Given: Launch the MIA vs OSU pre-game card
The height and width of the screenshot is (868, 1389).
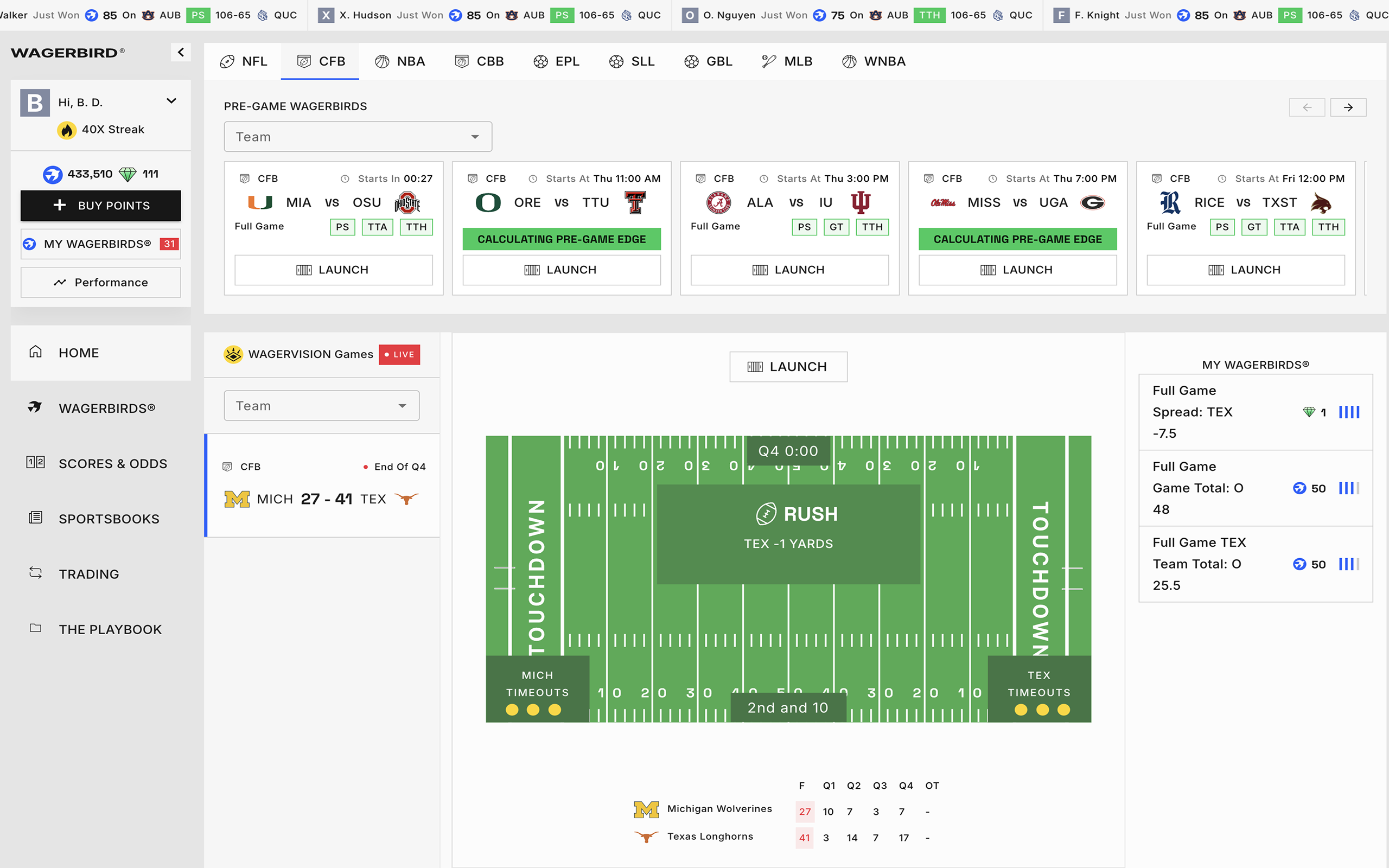Looking at the screenshot, I should coord(334,270).
